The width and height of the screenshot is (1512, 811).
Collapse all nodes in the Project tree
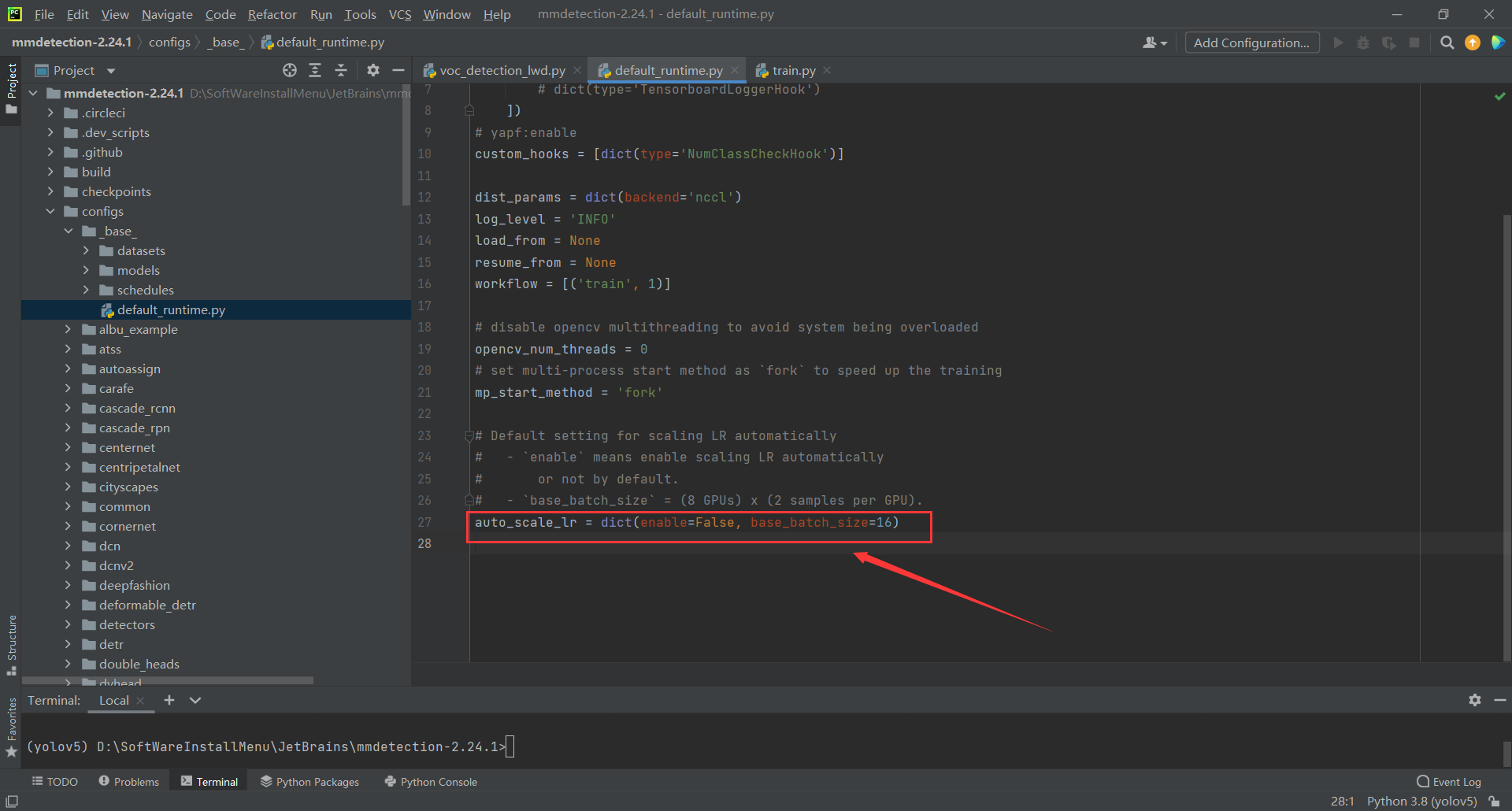click(x=341, y=70)
